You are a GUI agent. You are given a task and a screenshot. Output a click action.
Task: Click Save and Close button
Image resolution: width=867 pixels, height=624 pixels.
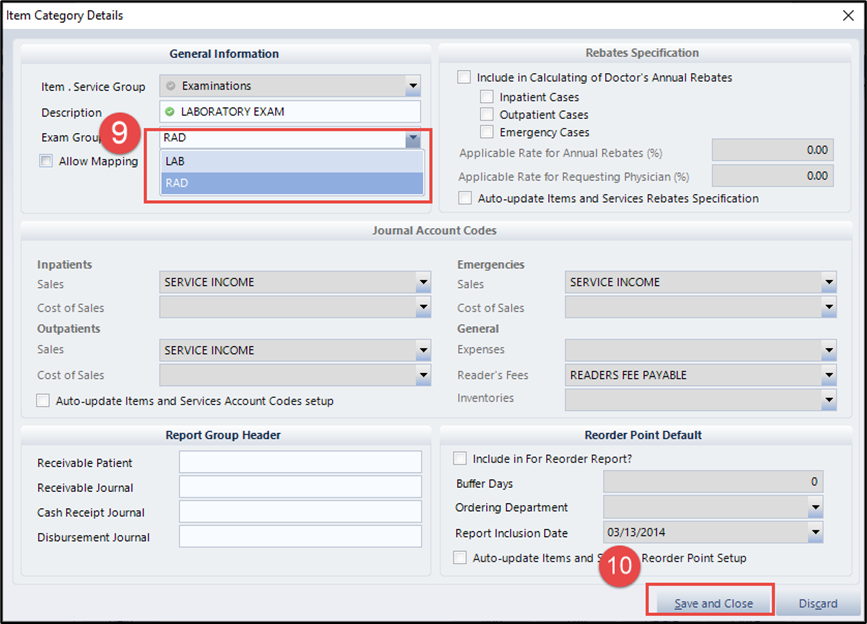click(712, 603)
